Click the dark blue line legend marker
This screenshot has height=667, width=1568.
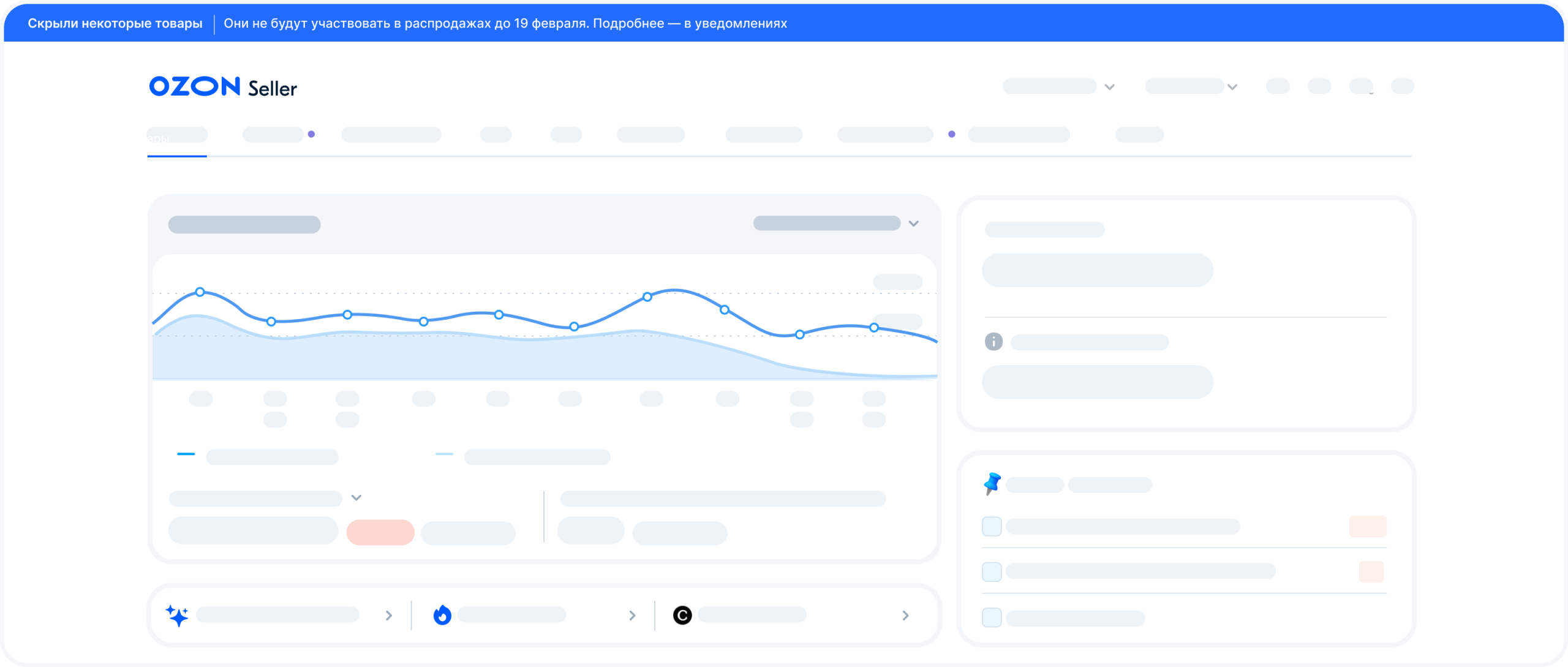click(186, 454)
